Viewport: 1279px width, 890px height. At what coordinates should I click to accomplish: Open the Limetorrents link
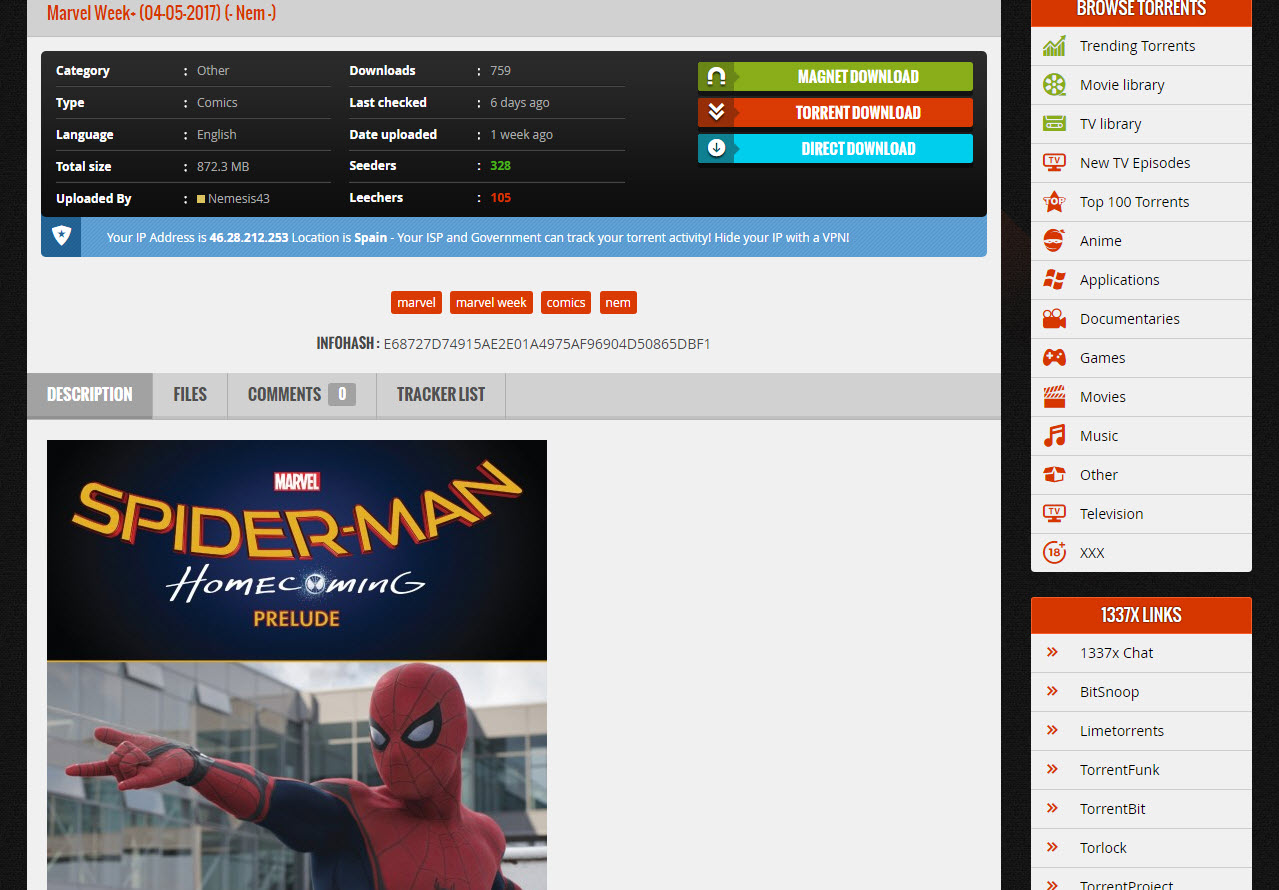(1122, 731)
